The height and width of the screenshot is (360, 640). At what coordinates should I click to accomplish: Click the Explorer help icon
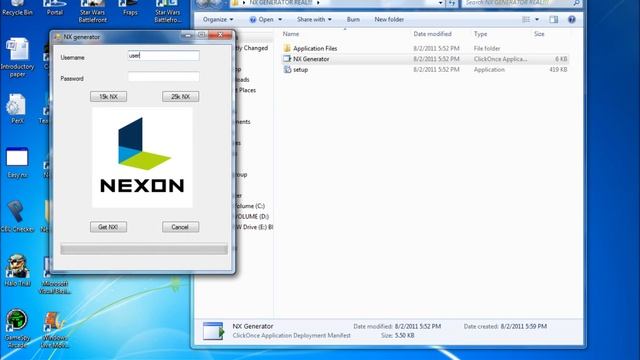point(572,20)
